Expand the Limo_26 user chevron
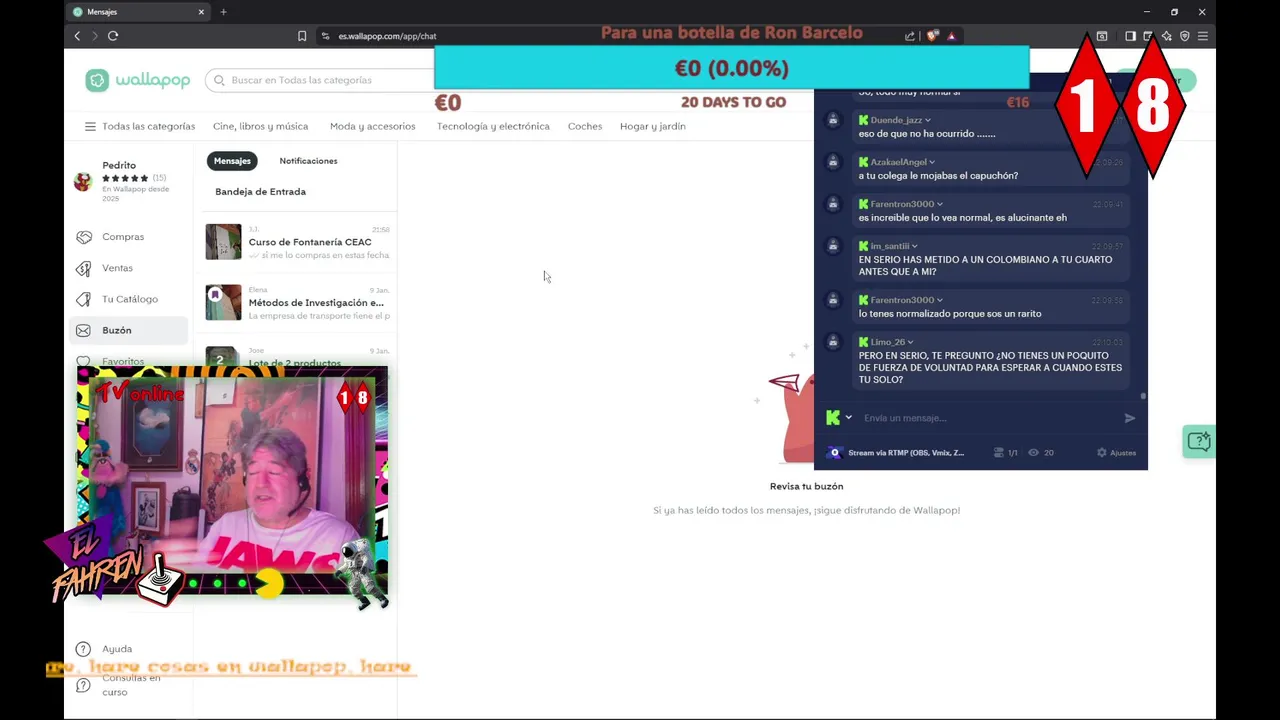 (x=910, y=342)
